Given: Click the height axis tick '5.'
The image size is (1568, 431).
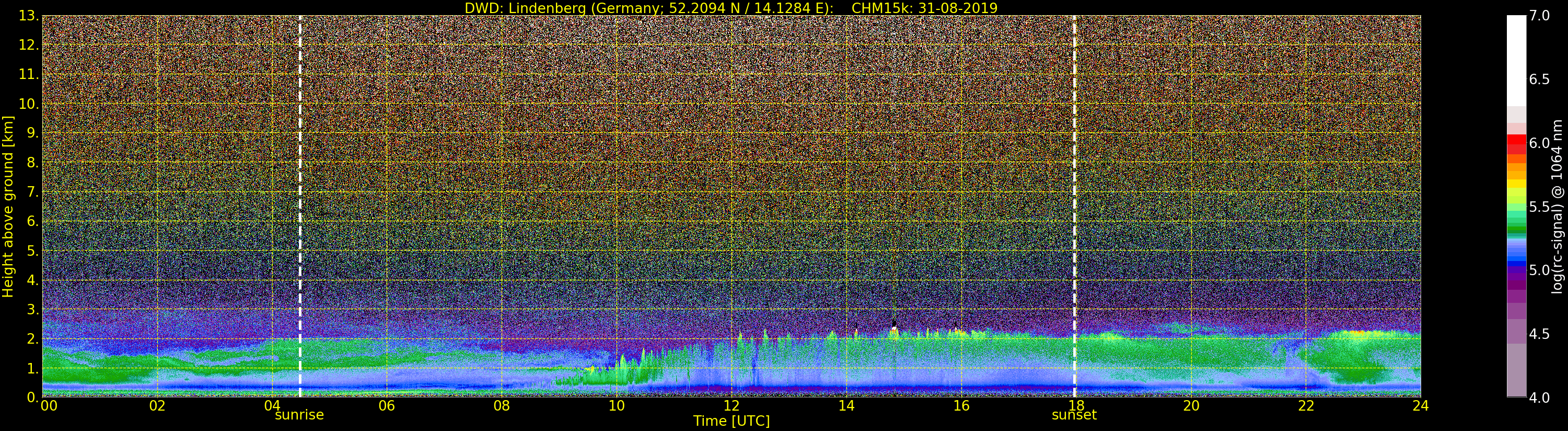Looking at the screenshot, I should point(33,251).
